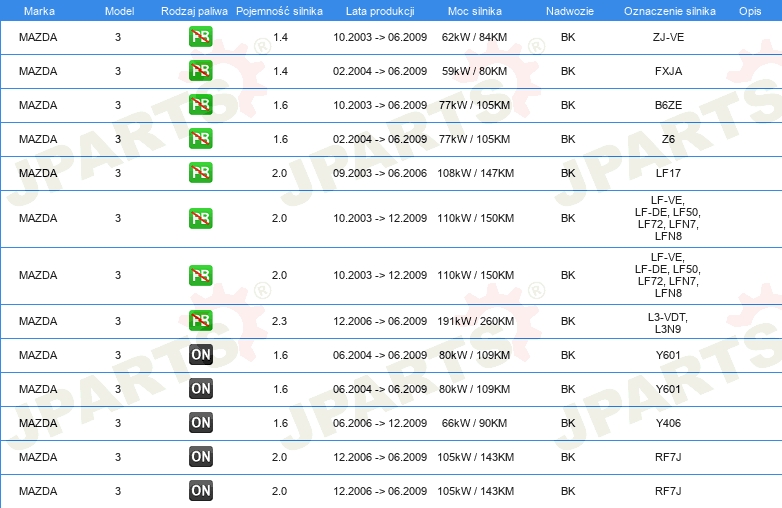Select the petrol icon in the Z6 row
The width and height of the screenshot is (782, 508).
(x=200, y=139)
